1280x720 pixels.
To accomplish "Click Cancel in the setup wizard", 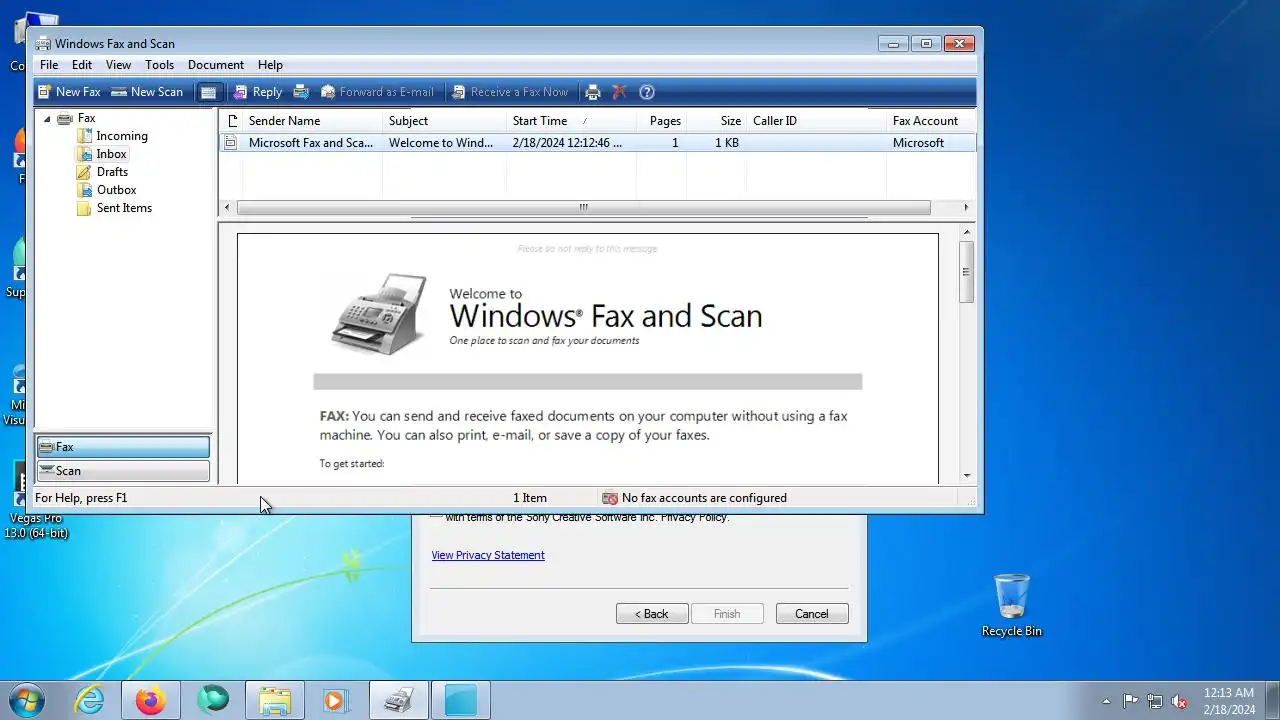I will (812, 614).
